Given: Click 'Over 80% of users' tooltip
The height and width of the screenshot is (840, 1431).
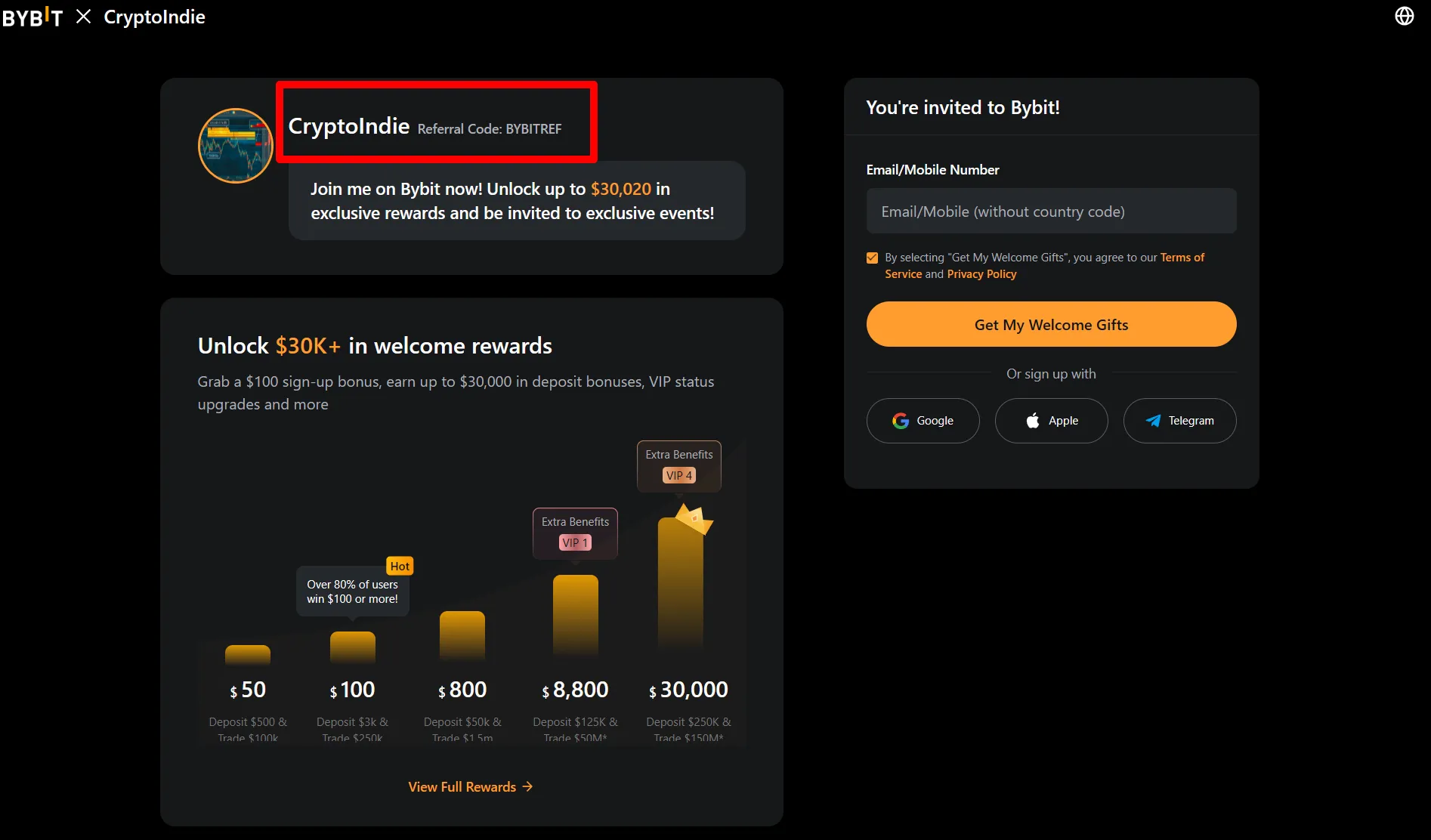Looking at the screenshot, I should [352, 591].
